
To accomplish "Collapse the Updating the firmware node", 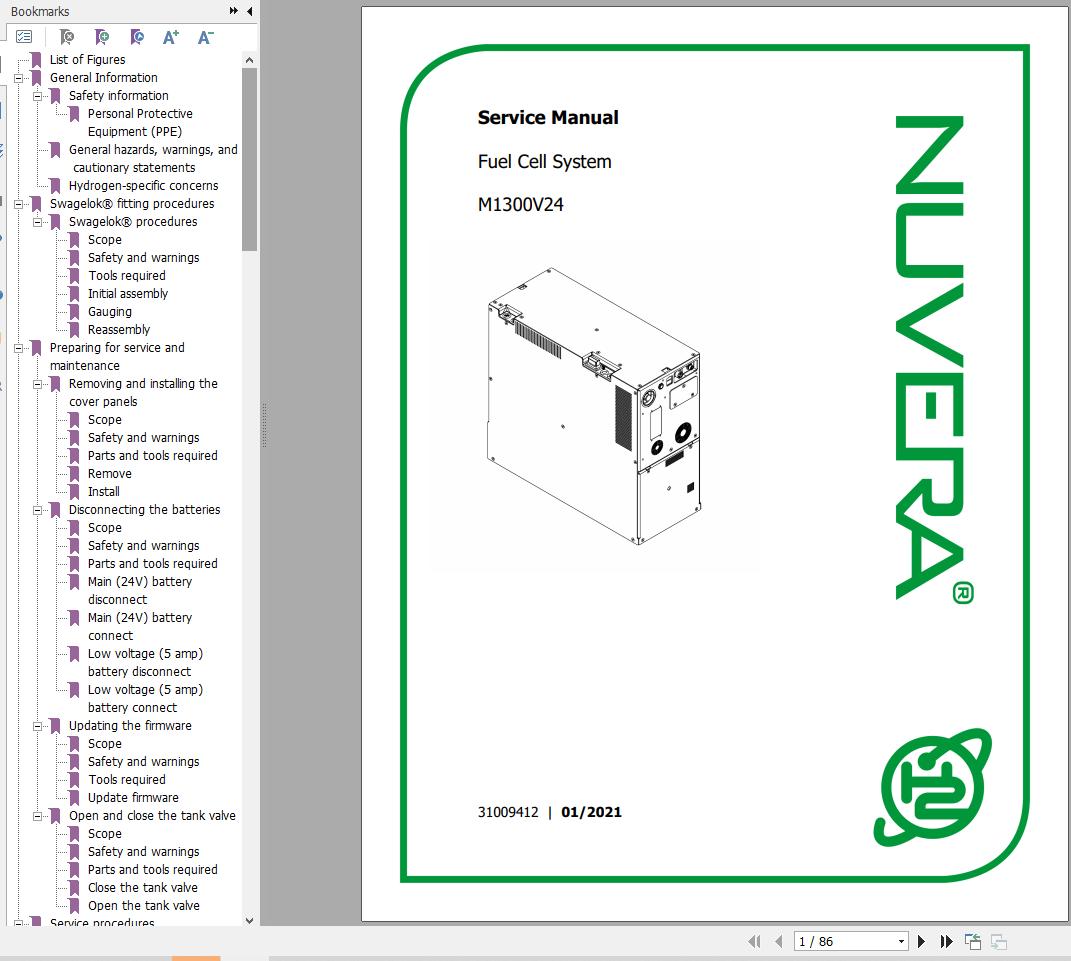I will coord(38,726).
